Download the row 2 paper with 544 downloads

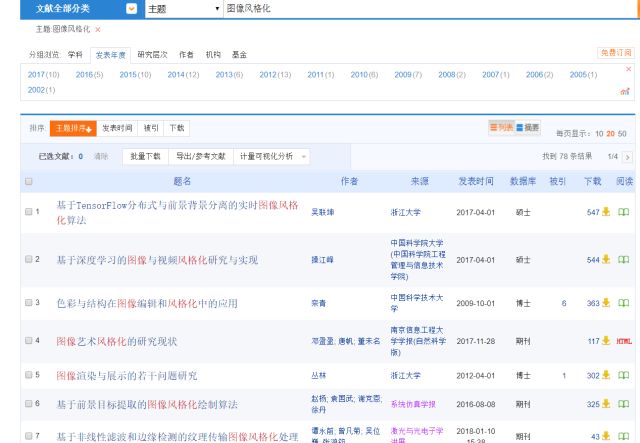pyautogui.click(x=606, y=259)
